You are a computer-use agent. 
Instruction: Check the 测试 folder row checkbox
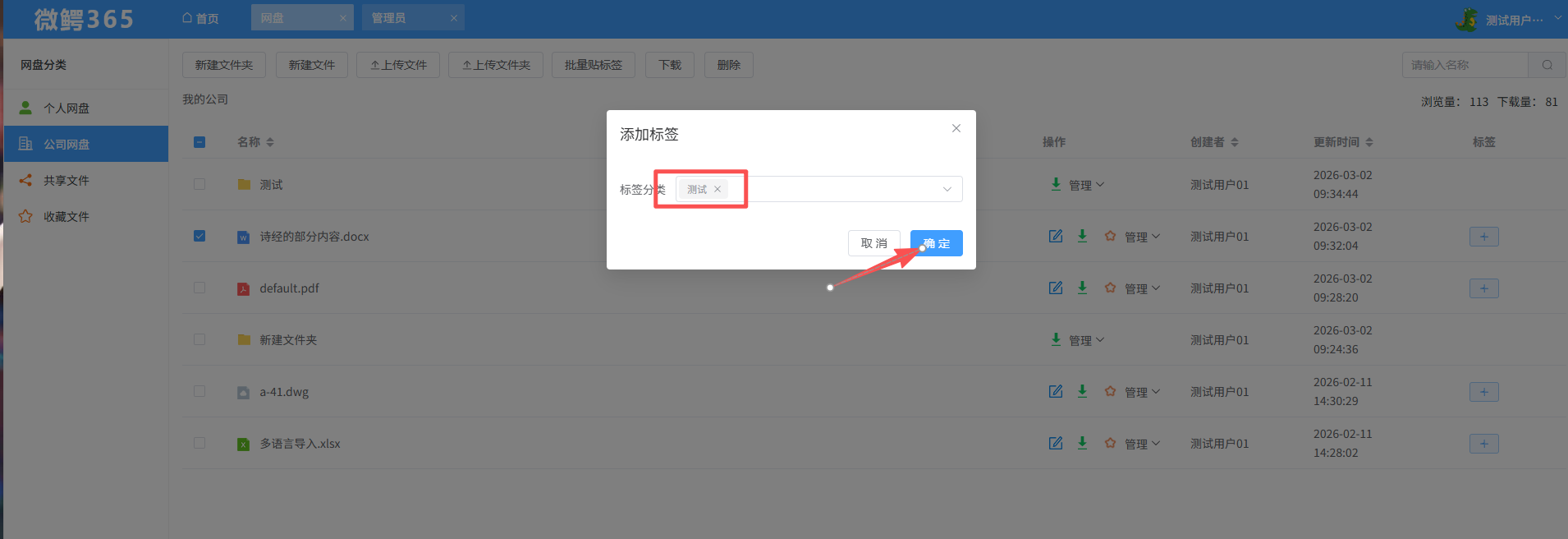[x=199, y=184]
